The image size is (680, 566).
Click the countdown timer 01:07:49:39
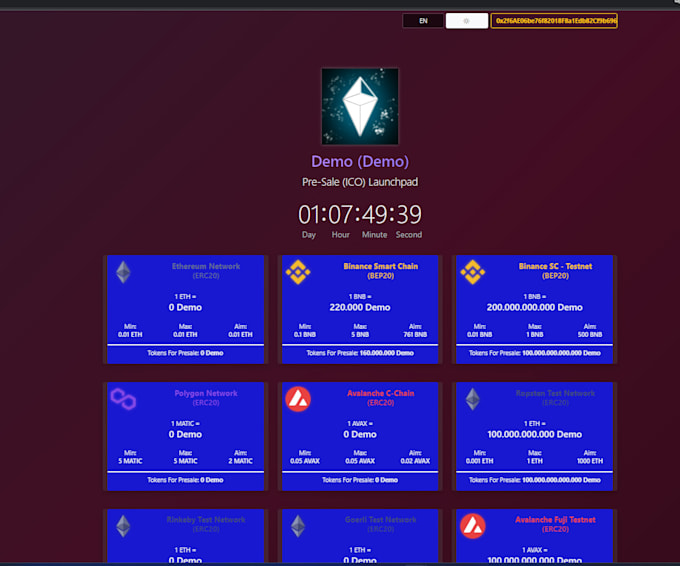360,214
